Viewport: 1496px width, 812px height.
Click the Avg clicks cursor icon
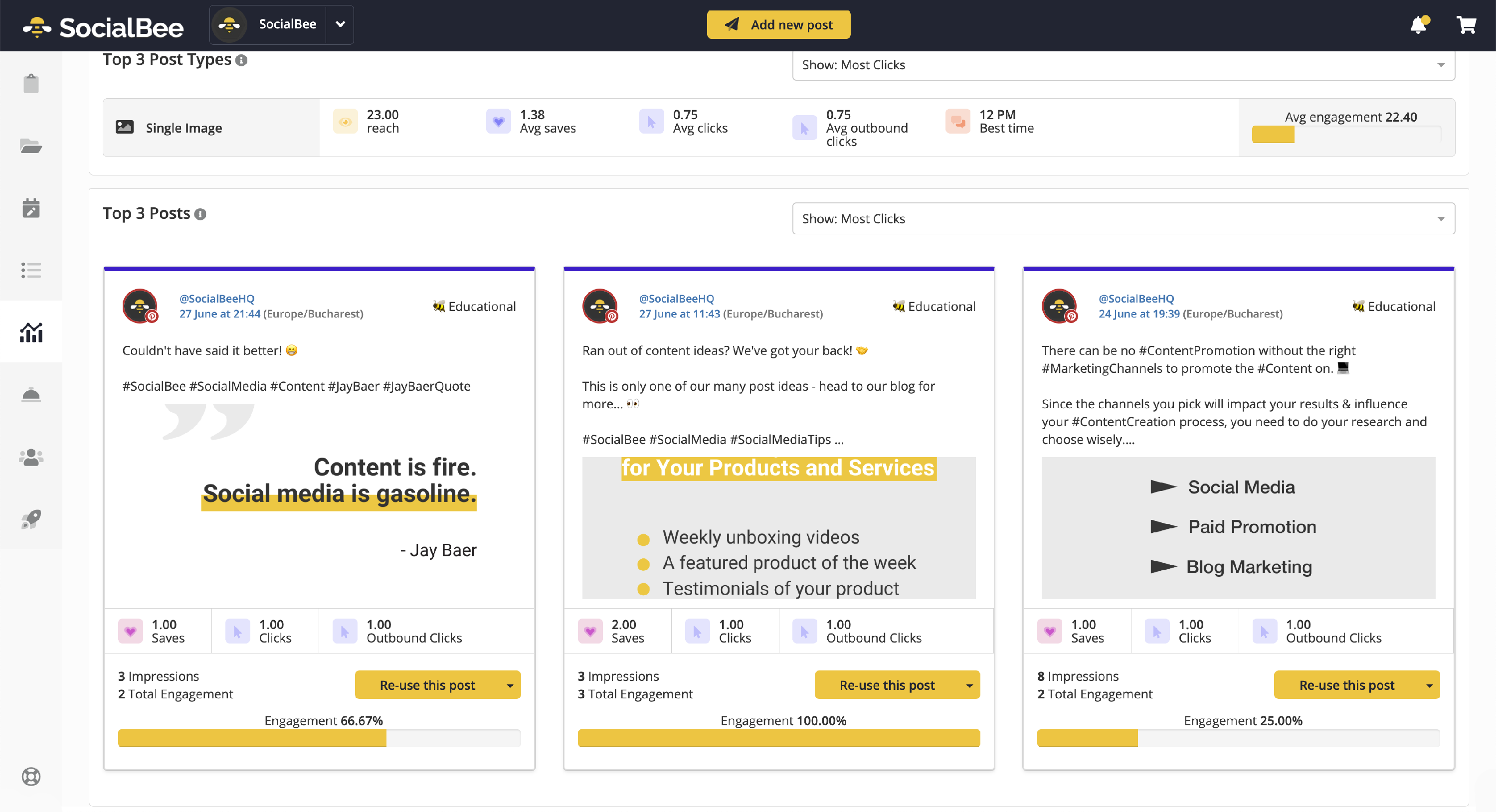point(651,121)
